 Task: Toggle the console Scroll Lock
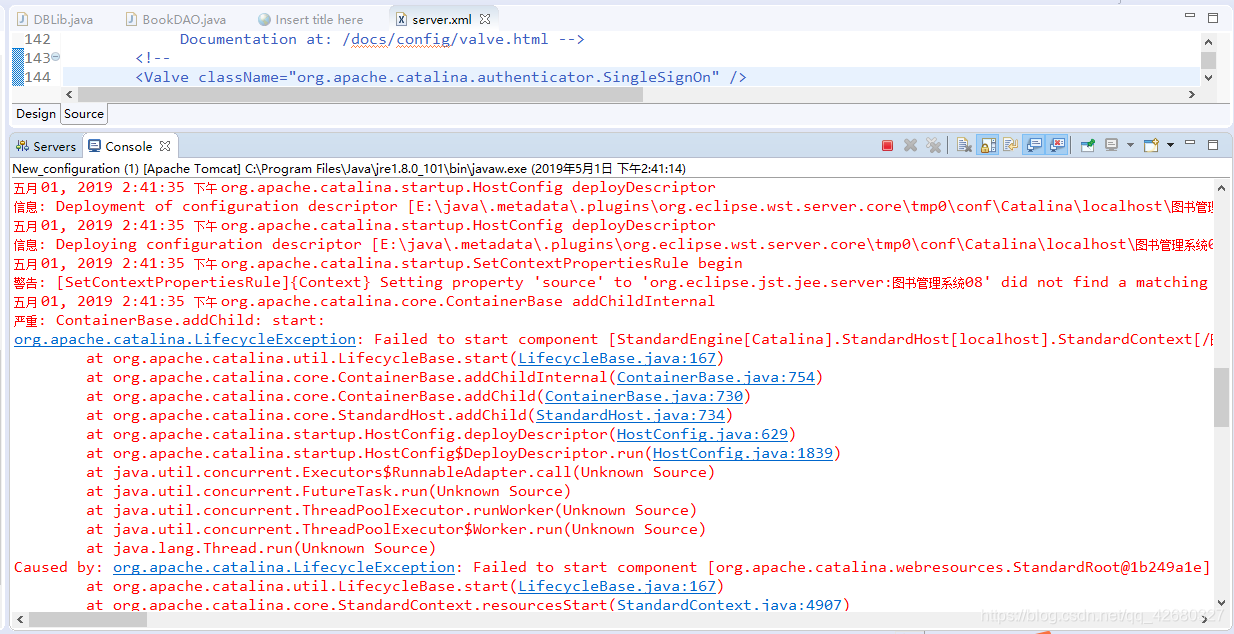988,146
